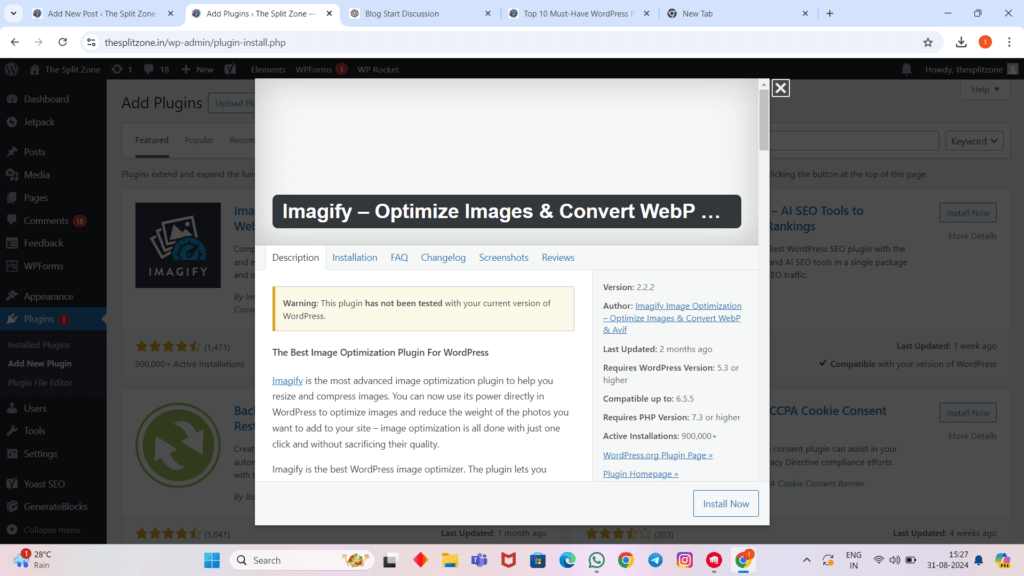
Task: Open a new browser tab with plus
Action: click(829, 13)
